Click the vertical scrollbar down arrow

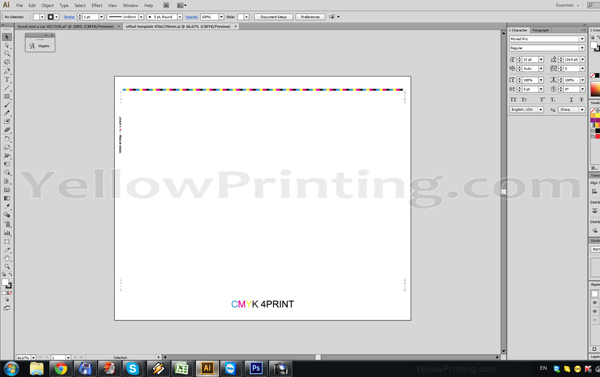pos(503,351)
